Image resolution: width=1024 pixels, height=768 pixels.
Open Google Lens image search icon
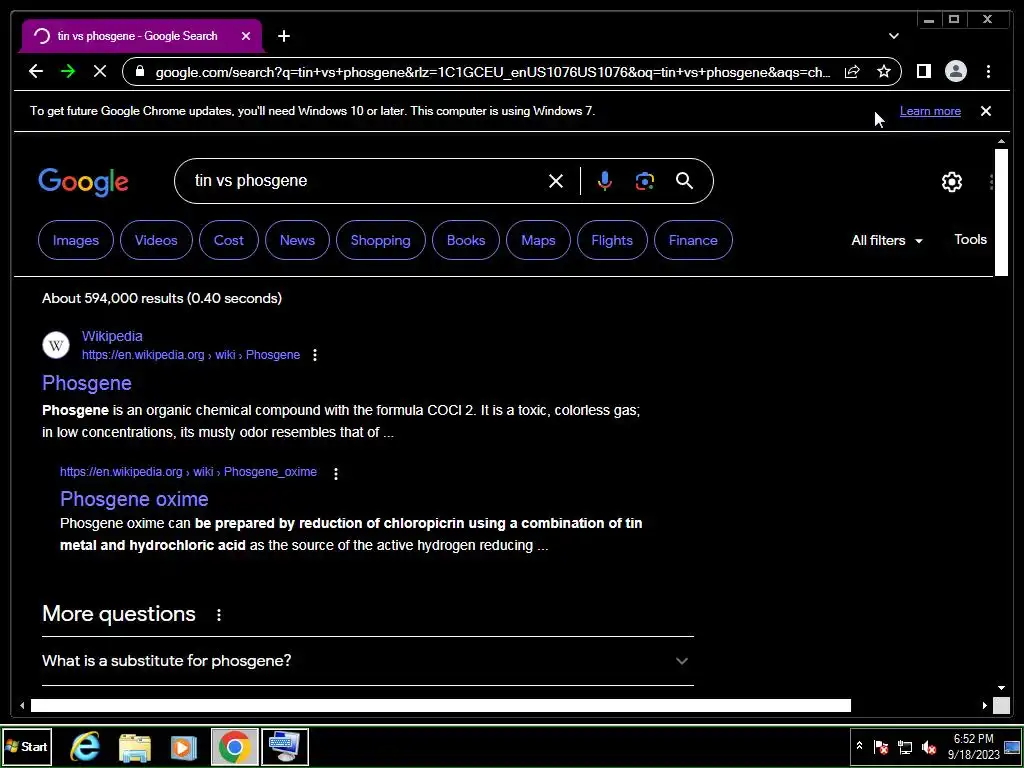pyautogui.click(x=645, y=181)
